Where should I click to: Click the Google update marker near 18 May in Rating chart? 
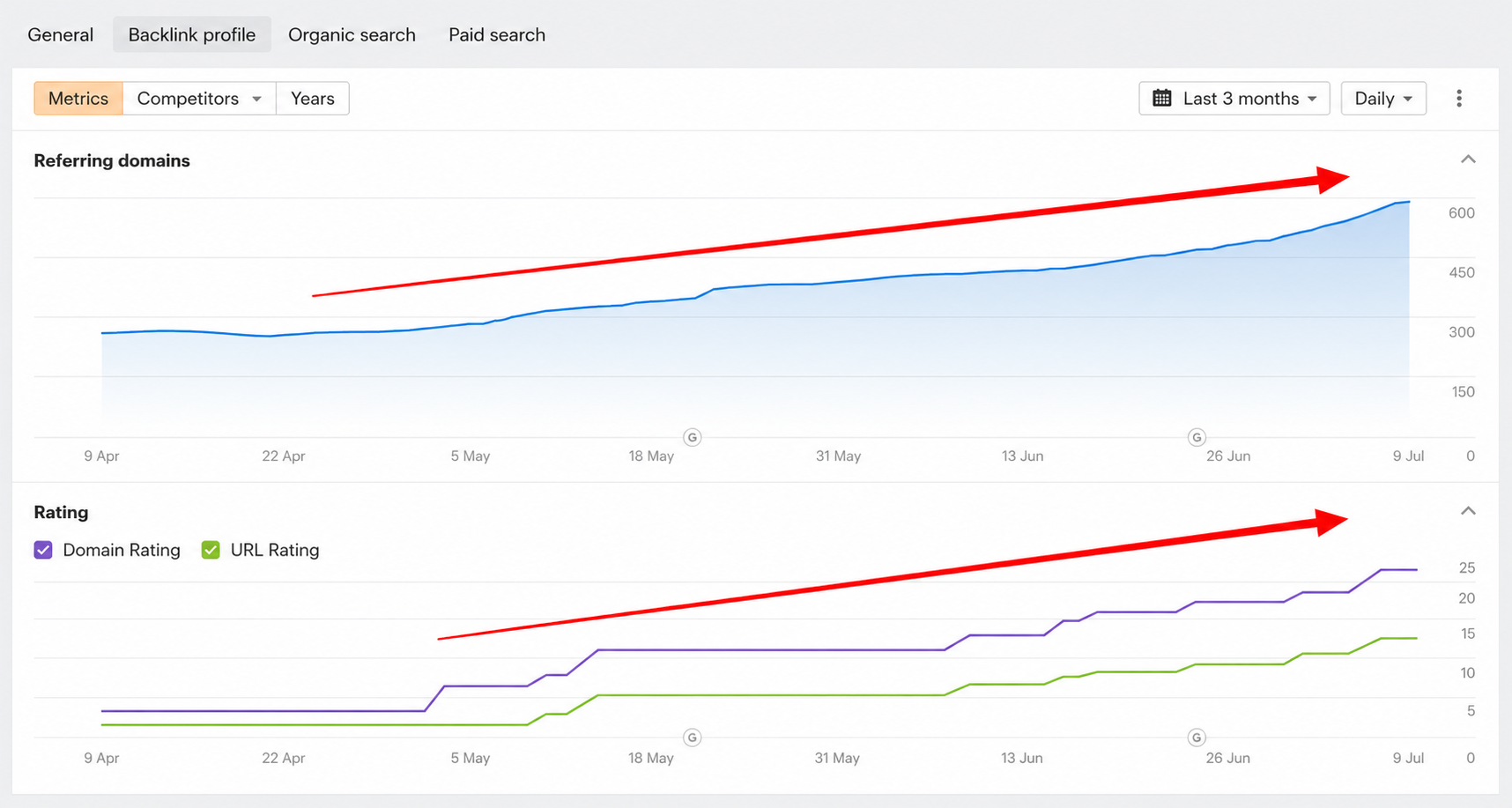(x=693, y=738)
